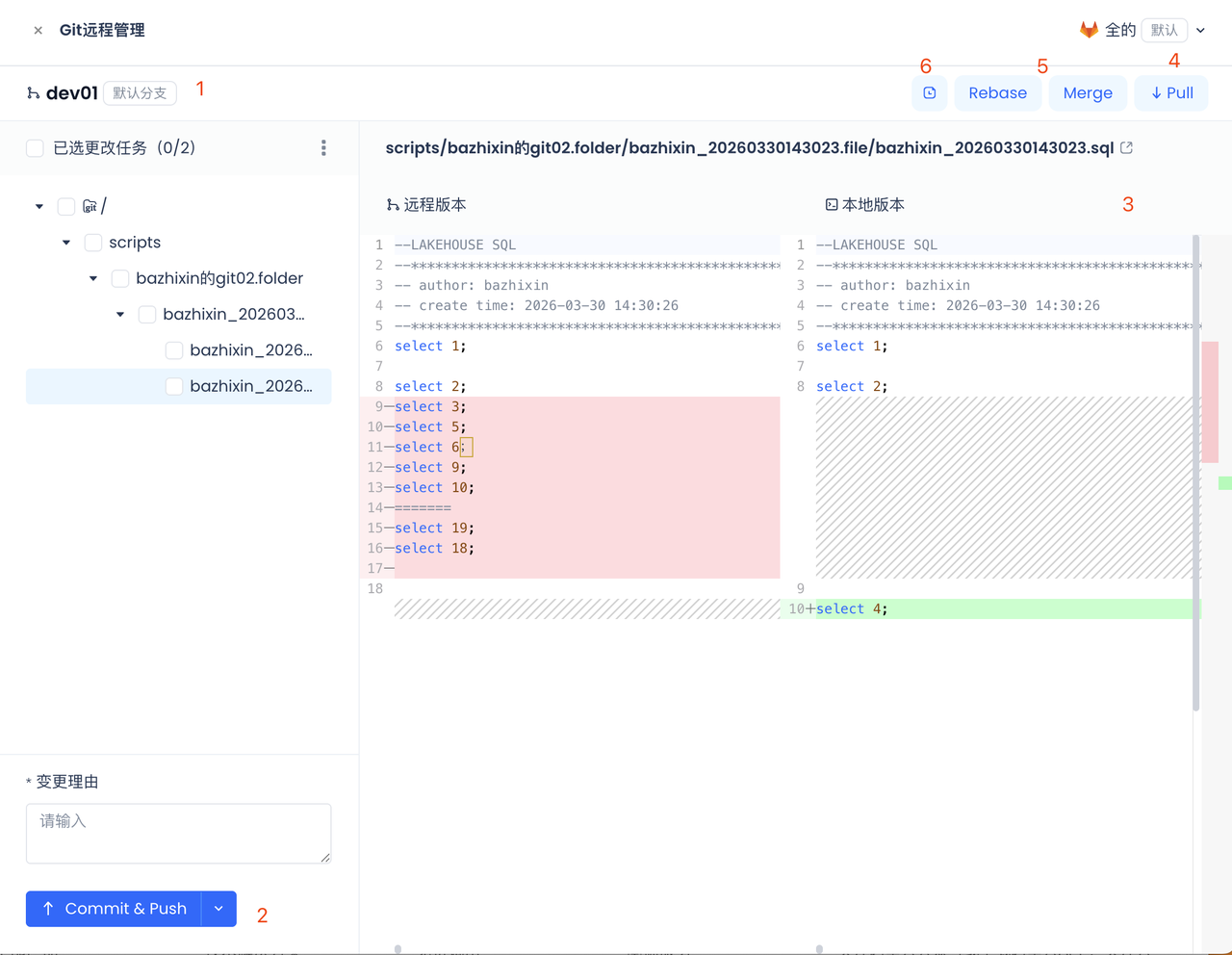Collapse the bazhixin的git02.folder node
Image resolution: width=1232 pixels, height=955 pixels.
(x=93, y=278)
